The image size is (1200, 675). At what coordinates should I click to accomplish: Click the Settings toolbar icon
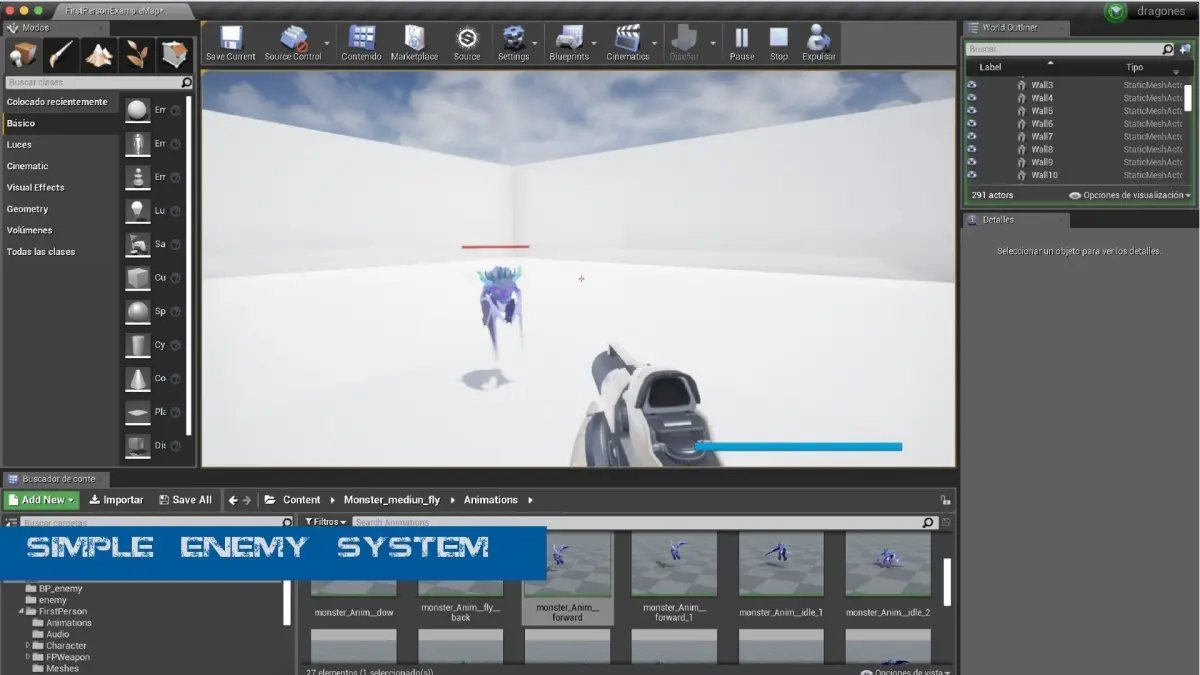(x=513, y=38)
